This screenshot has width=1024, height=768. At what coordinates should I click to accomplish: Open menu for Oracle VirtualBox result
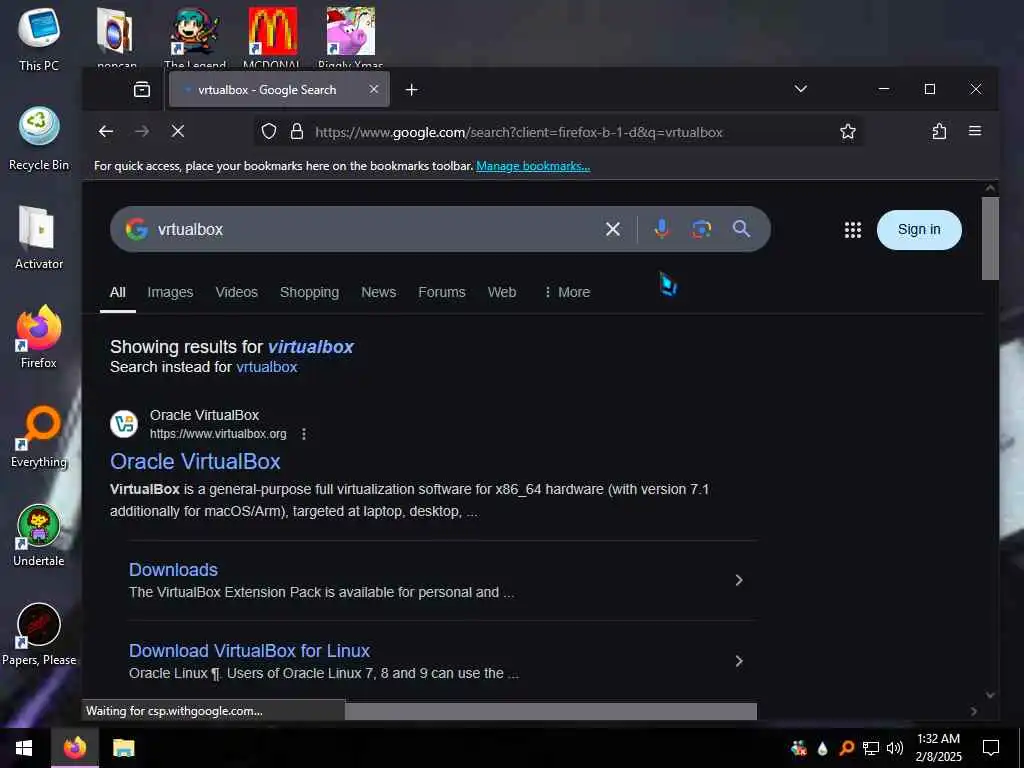click(304, 434)
